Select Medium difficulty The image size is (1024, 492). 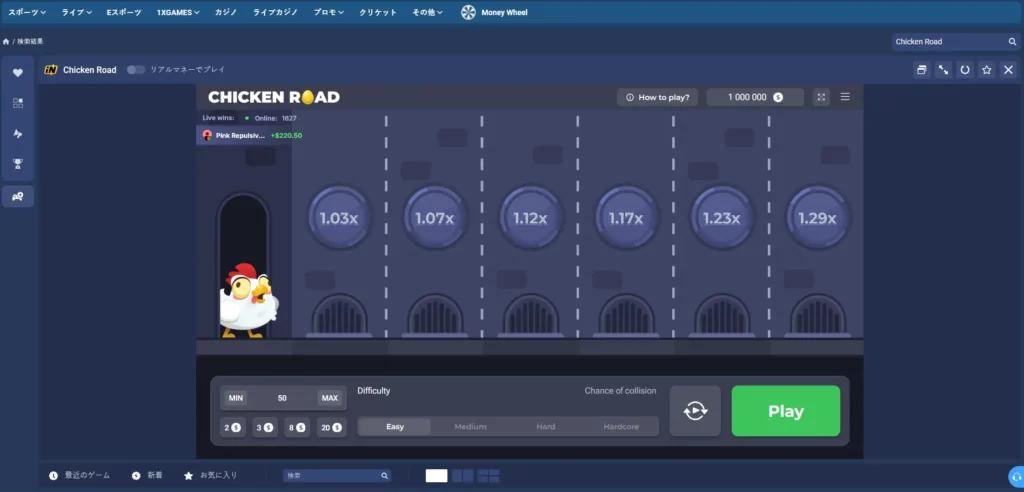470,427
